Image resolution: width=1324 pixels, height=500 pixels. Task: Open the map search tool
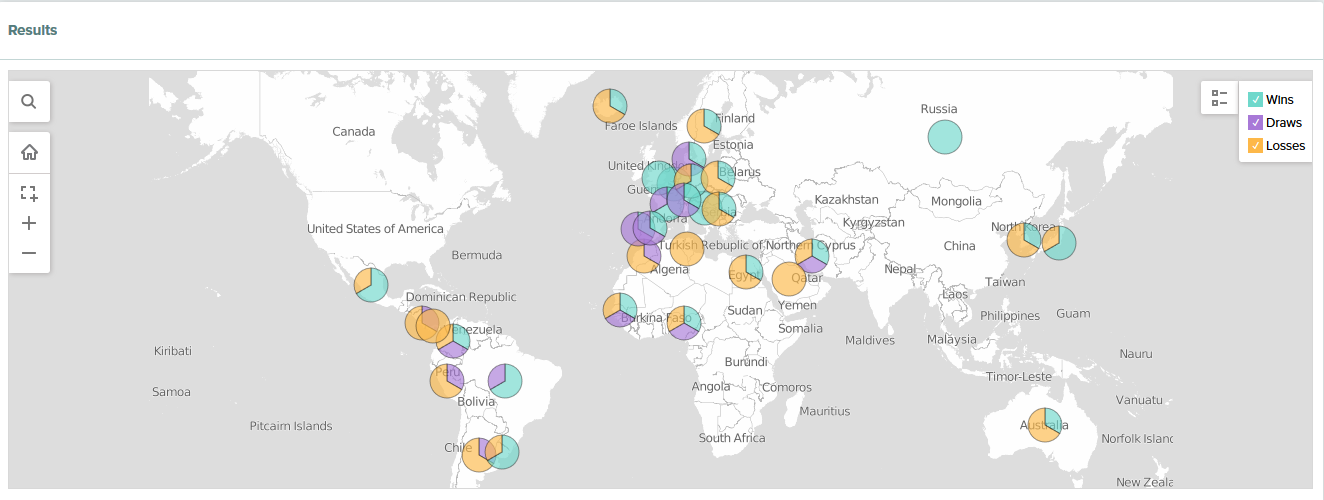pos(29,102)
